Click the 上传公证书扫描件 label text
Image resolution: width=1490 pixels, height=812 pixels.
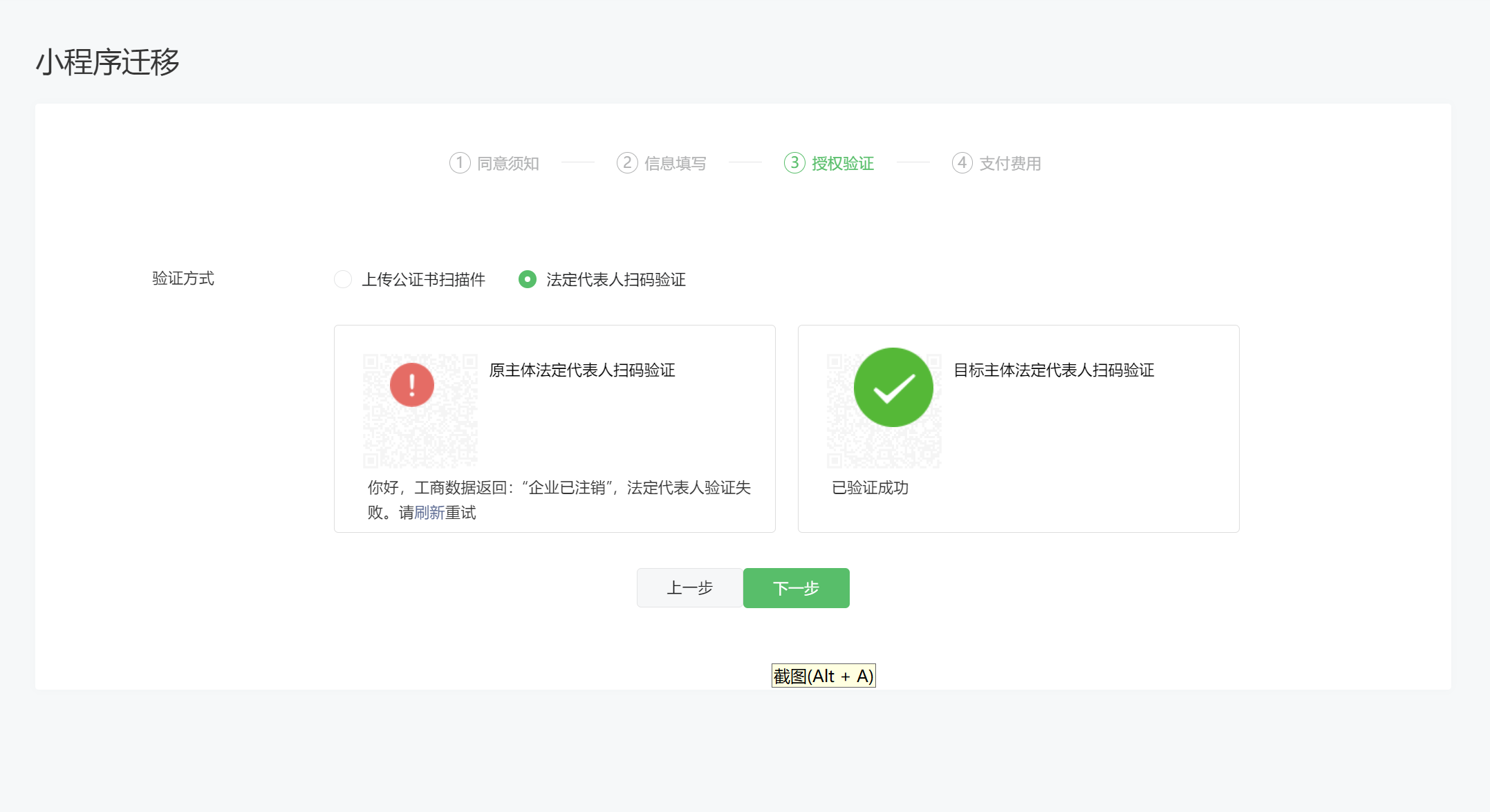(x=423, y=279)
